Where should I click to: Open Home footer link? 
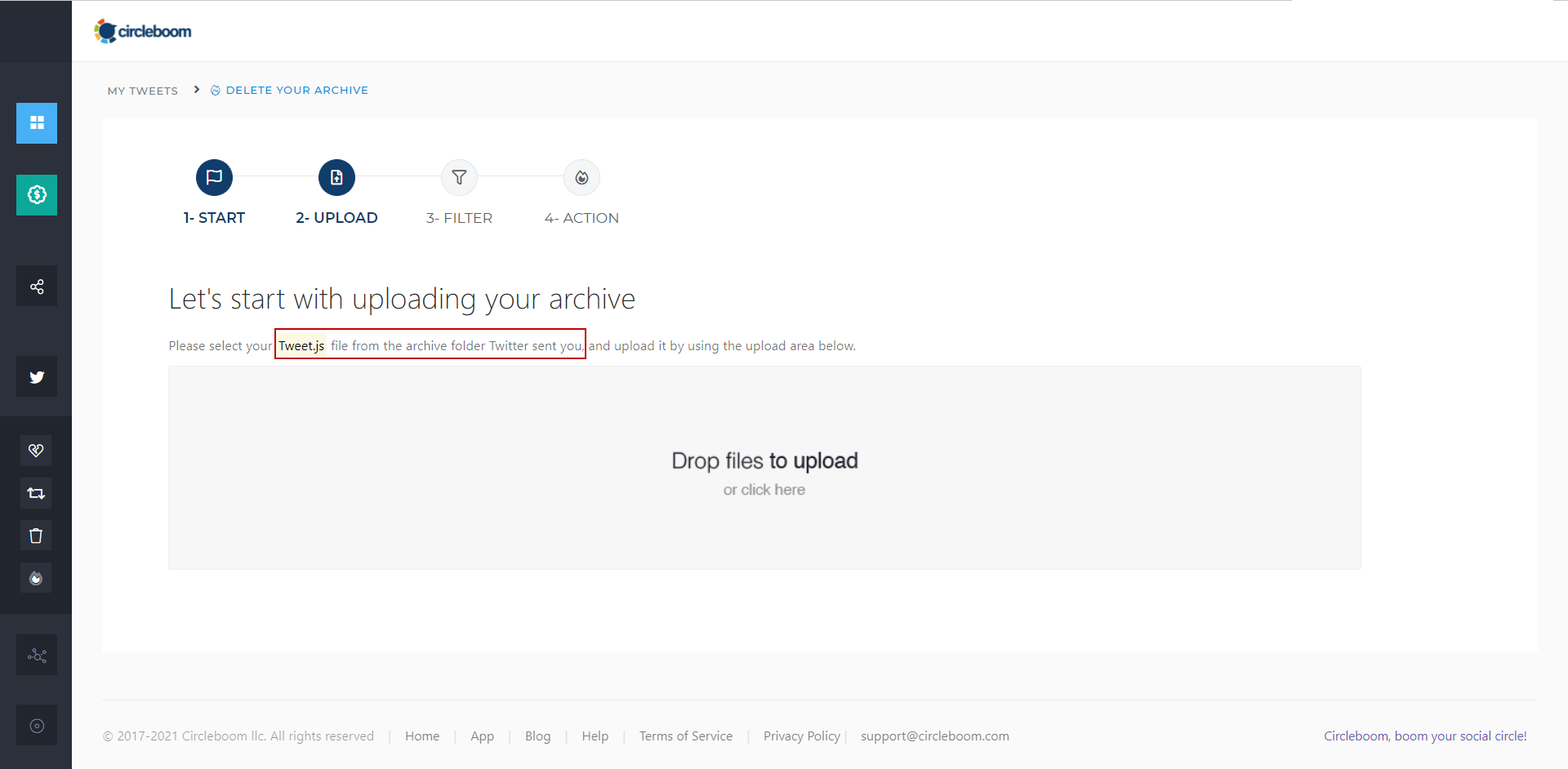[x=422, y=736]
